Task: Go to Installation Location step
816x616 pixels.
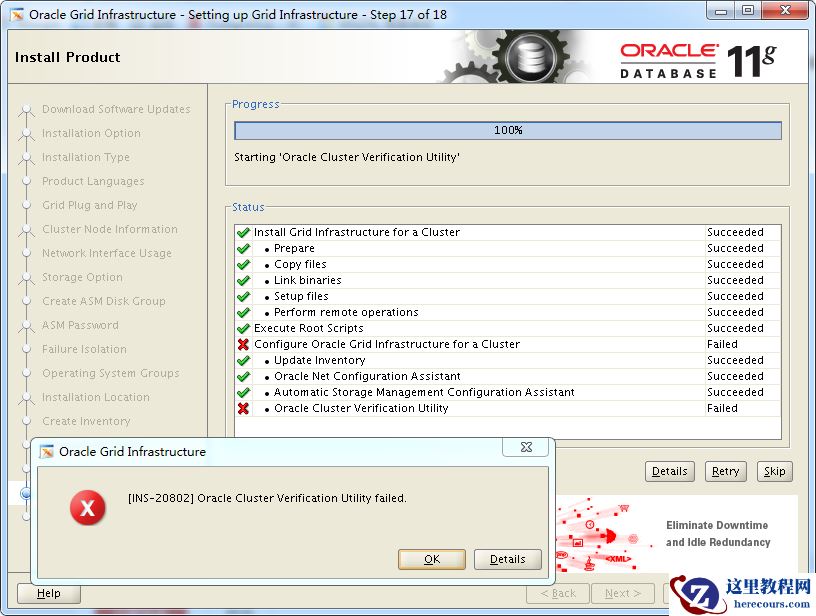Action: [96, 397]
